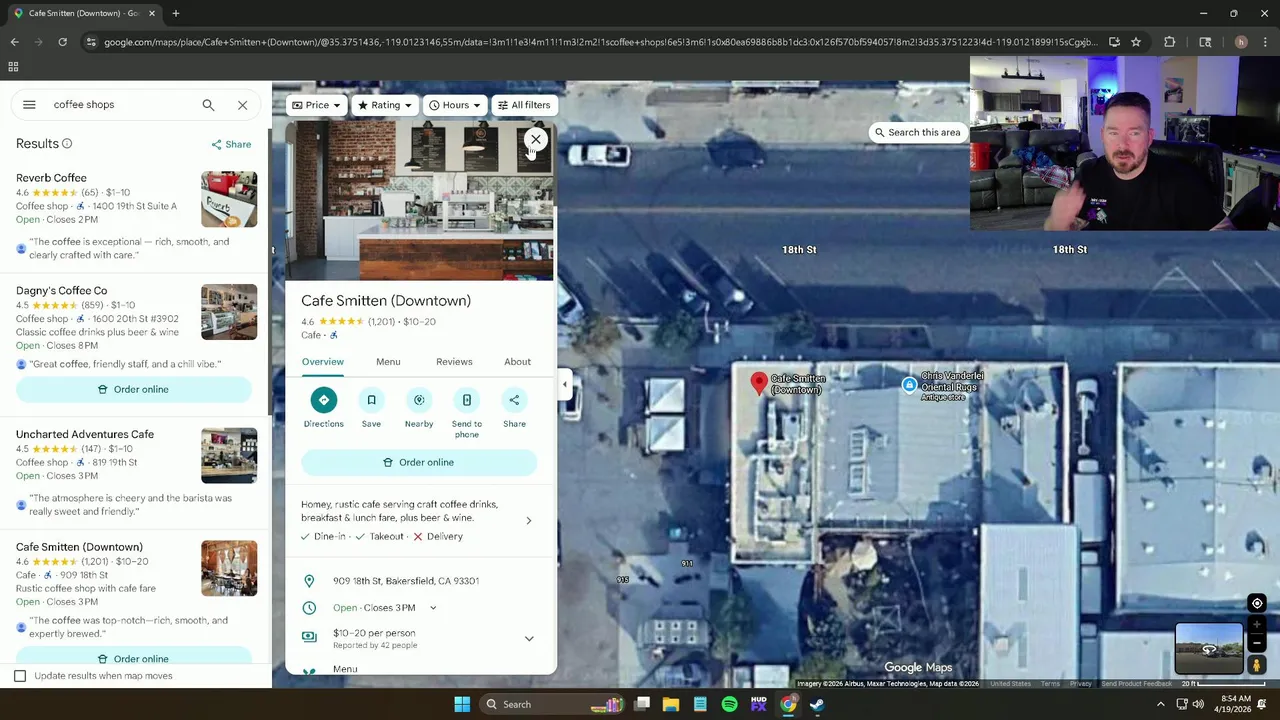Open the Google Maps hamburger menu
This screenshot has height=720, width=1280.
(29, 105)
